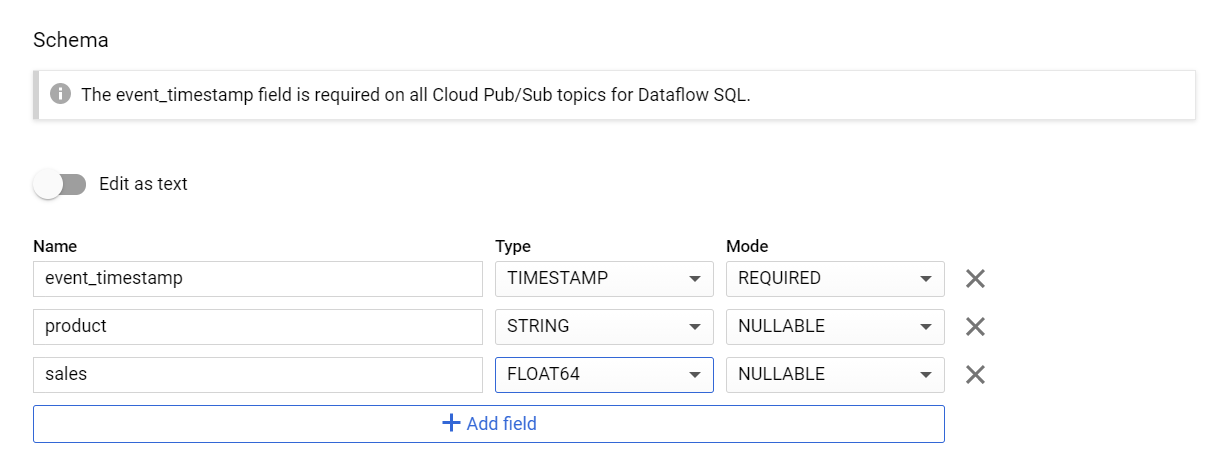Open the STRING type dropdown for product
Image resolution: width=1227 pixels, height=458 pixels.
[604, 327]
